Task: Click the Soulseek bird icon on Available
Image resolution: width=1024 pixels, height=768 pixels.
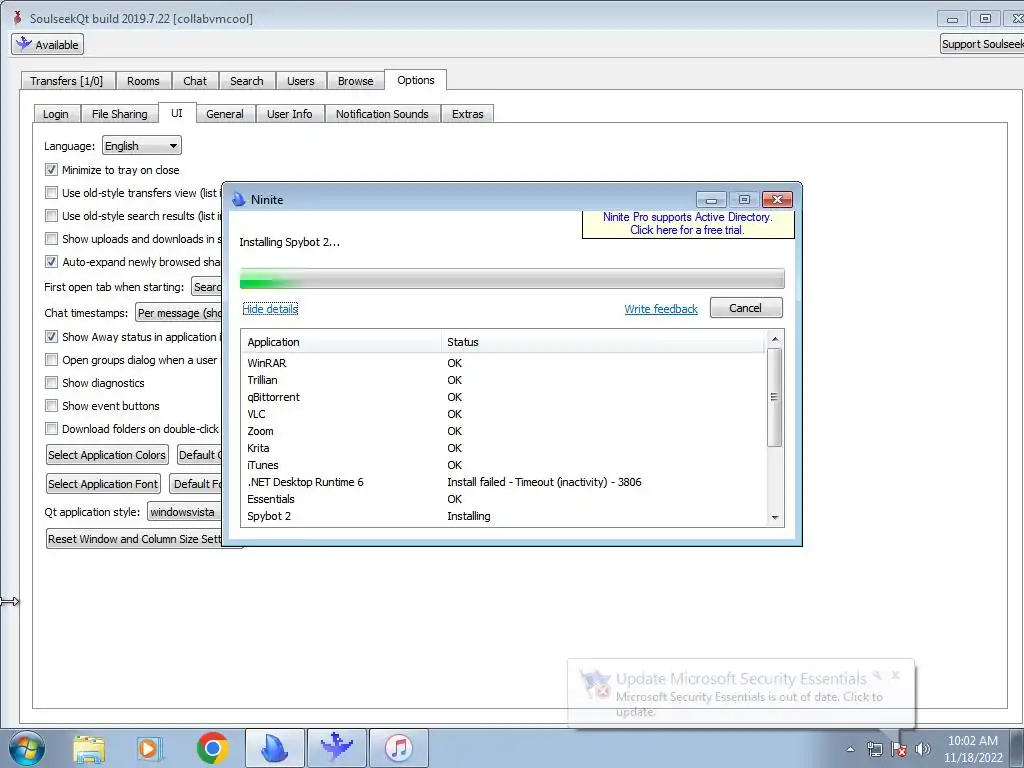Action: [24, 44]
